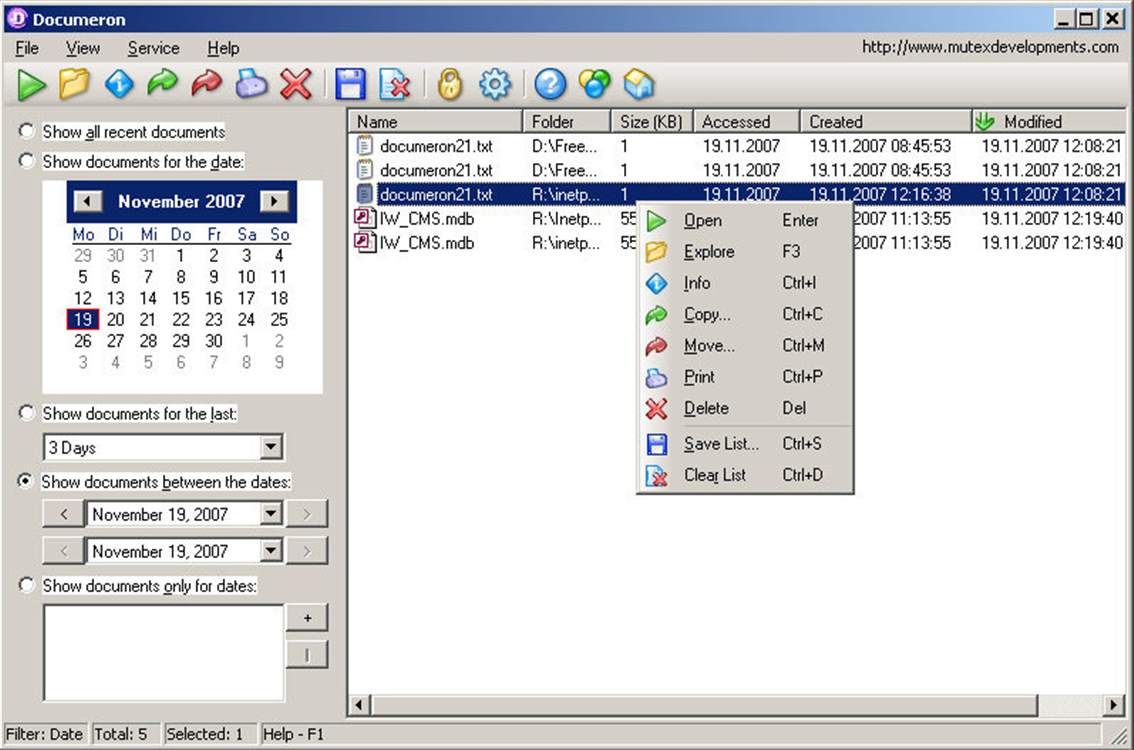Screen dimensions: 1134x750
Task: Click the Save List disk icon in context menu
Action: [657, 444]
